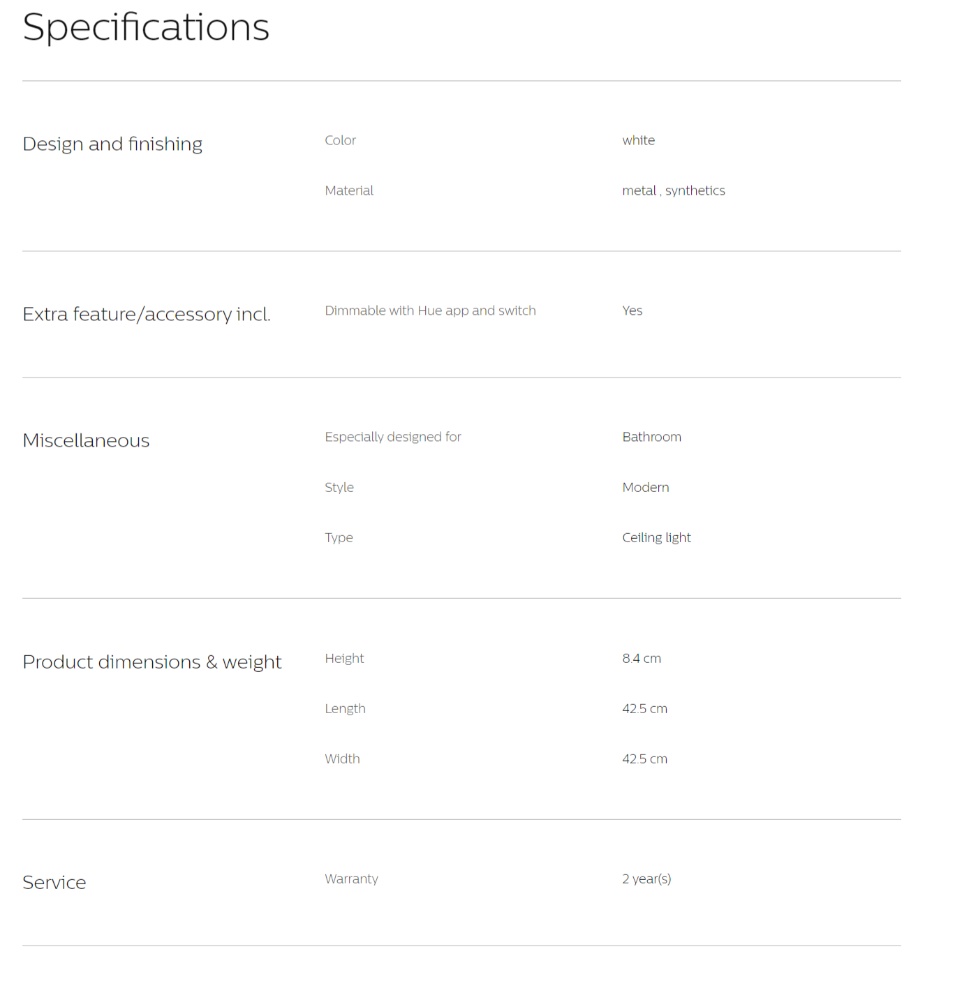Select the 2 year(s) warranty value
This screenshot has width=960, height=1000.
click(647, 879)
